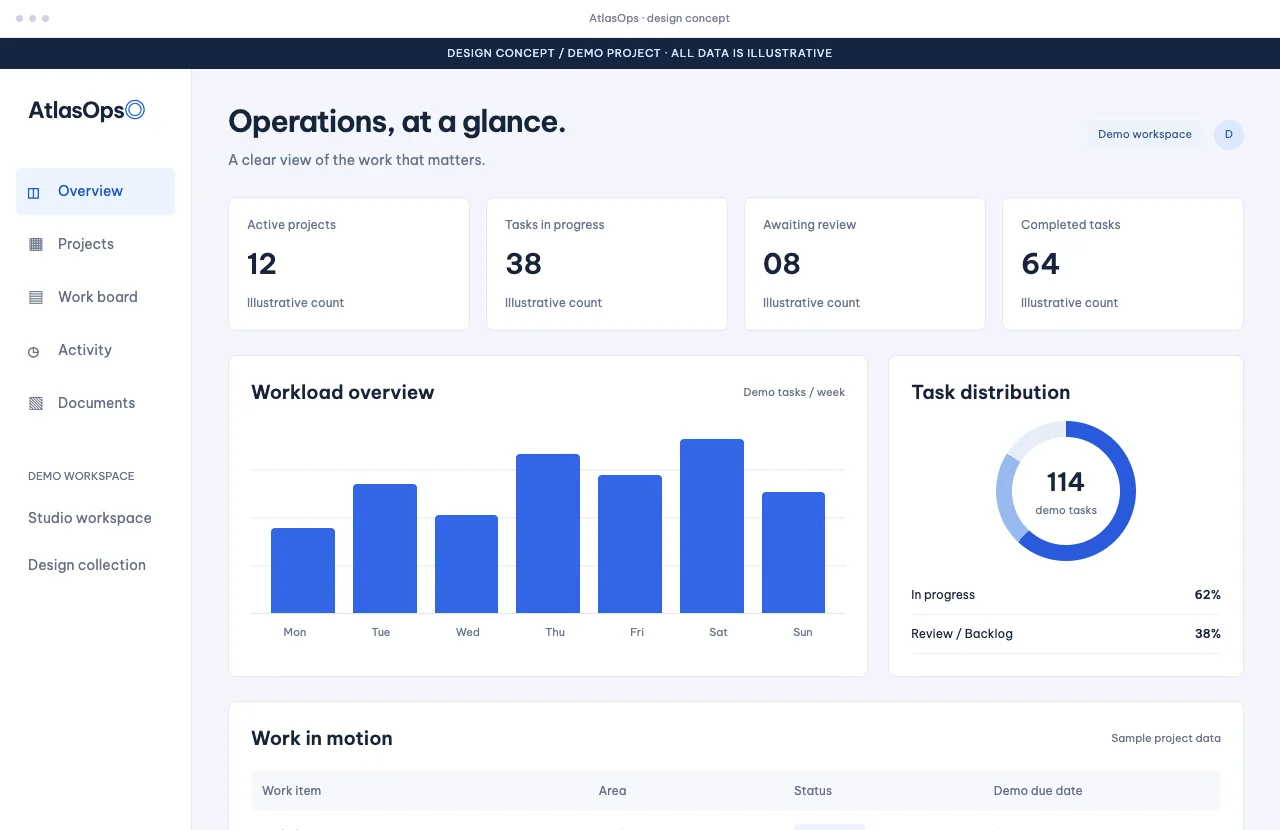This screenshot has width=1280, height=830.
Task: Click the Task distribution donut chart
Action: click(x=1066, y=491)
